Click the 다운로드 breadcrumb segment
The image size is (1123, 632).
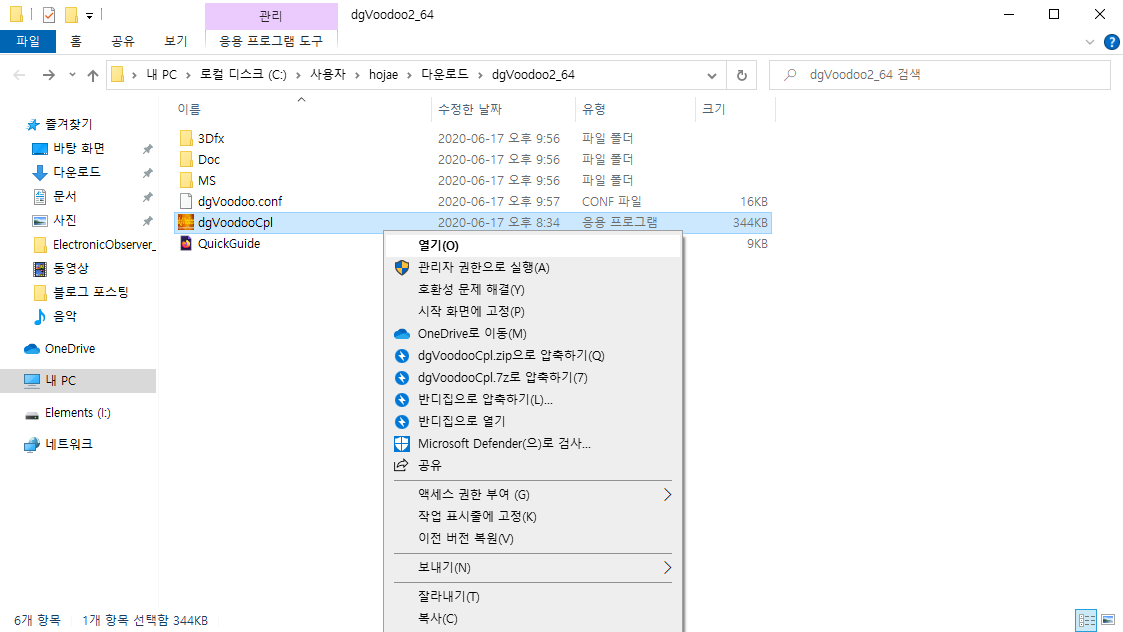[x=444, y=75]
